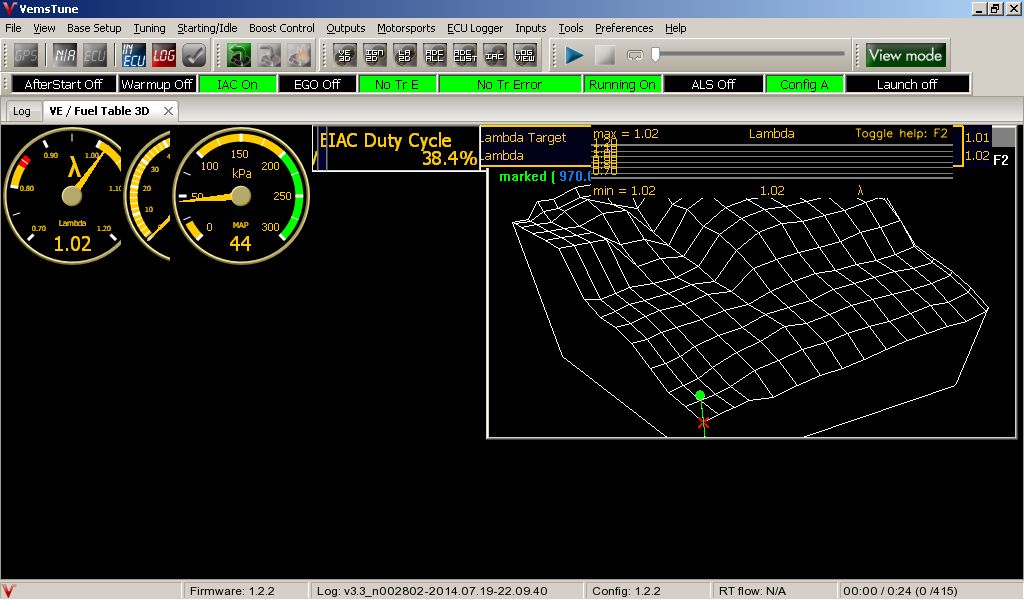Click the playback time 00:00 / 0:24 status
Image resolution: width=1024 pixels, height=600 pixels.
pyautogui.click(x=900, y=591)
